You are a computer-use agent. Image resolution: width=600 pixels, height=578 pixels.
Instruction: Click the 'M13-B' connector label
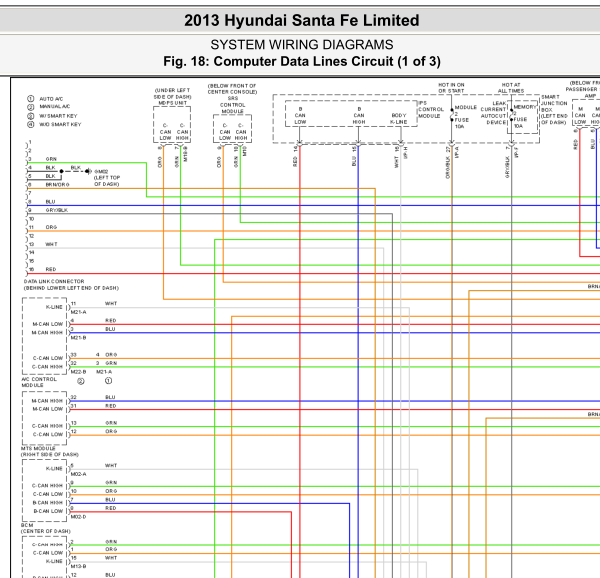point(78,566)
